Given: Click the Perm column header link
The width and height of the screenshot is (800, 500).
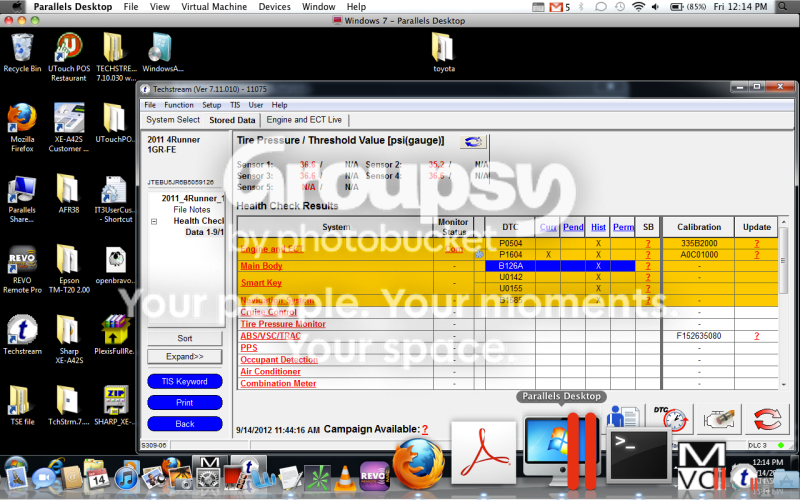Looking at the screenshot, I should (623, 227).
